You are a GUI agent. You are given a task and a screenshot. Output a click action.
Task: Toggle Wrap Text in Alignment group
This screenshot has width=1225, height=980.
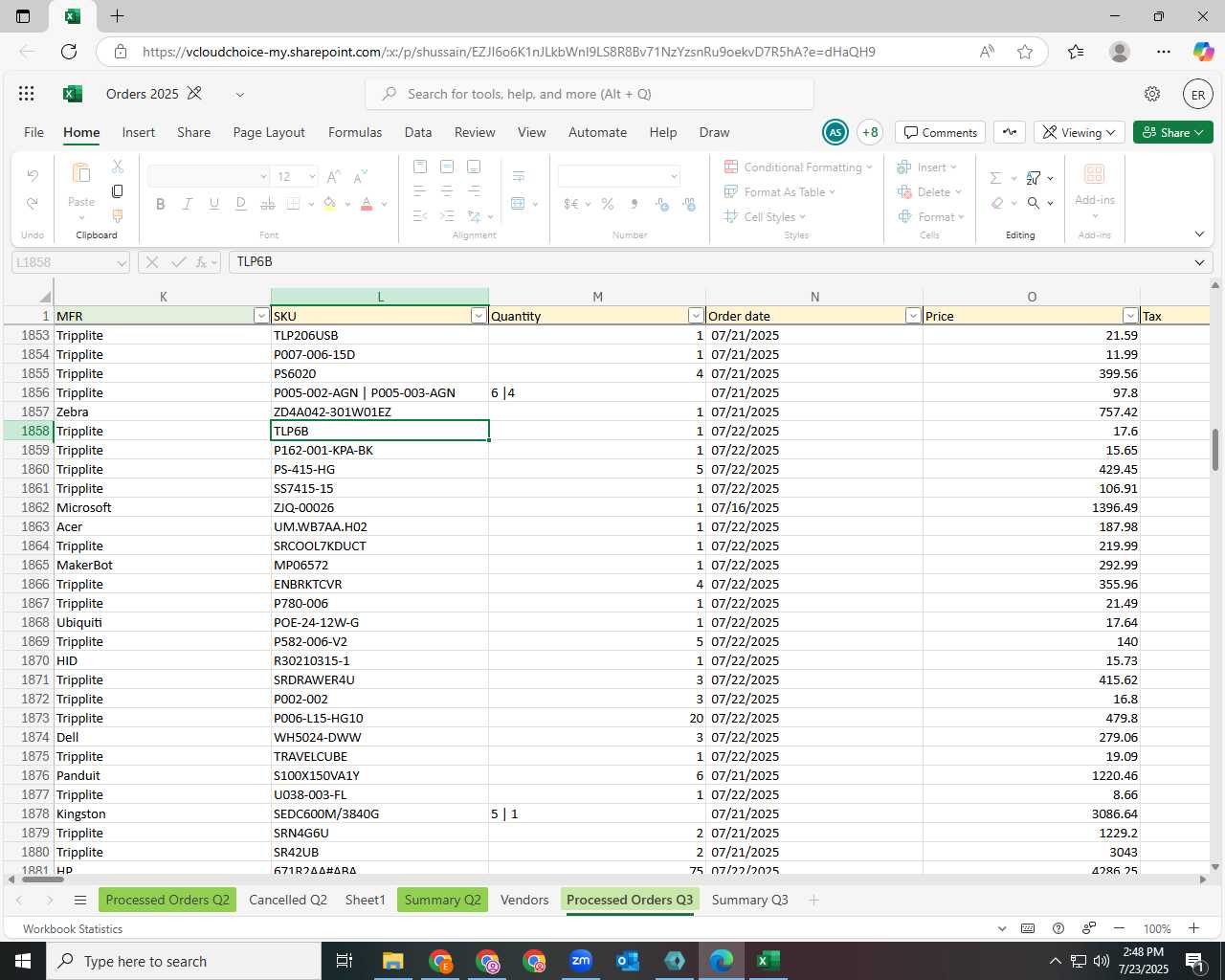click(519, 176)
